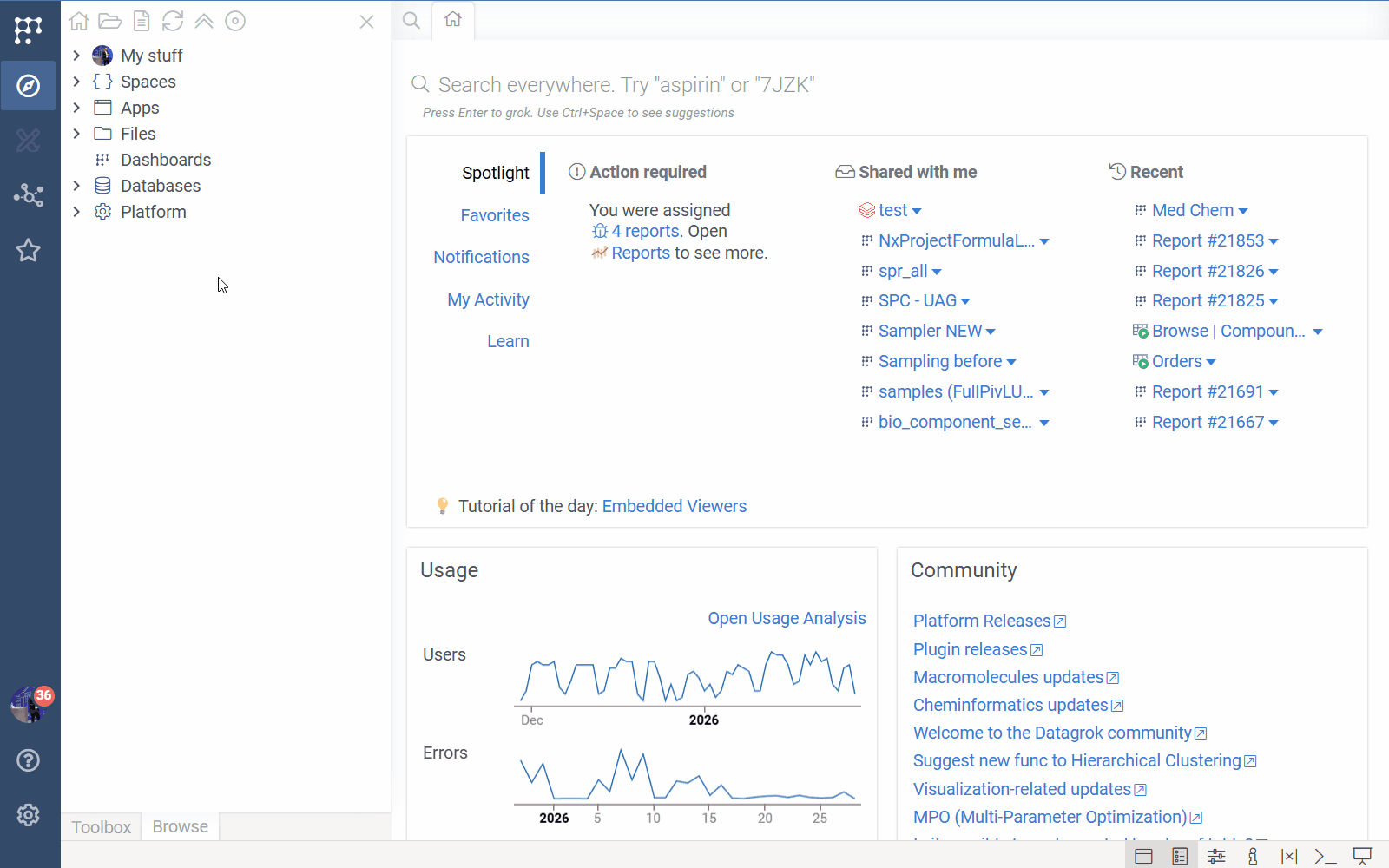Expand the Databases section
This screenshot has height=868, width=1389.
(76, 185)
